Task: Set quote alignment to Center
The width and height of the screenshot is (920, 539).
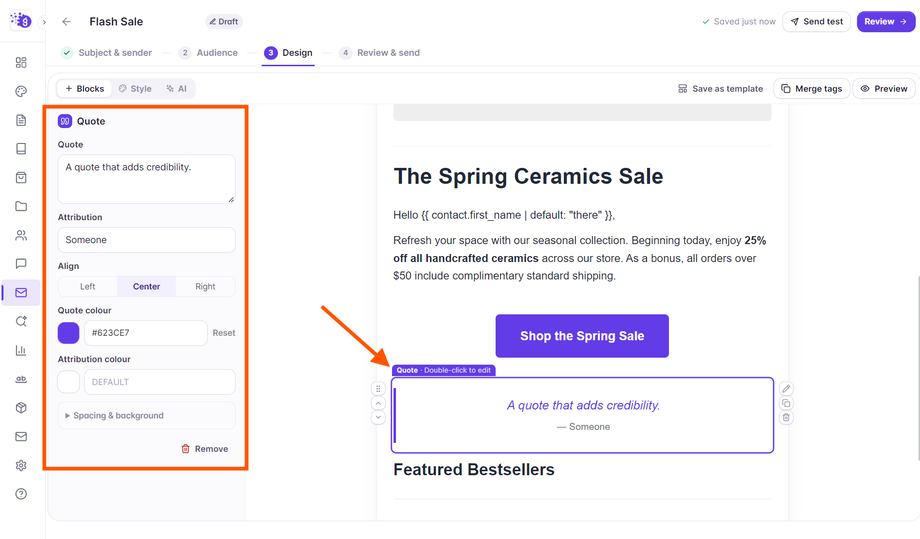Action: point(147,286)
